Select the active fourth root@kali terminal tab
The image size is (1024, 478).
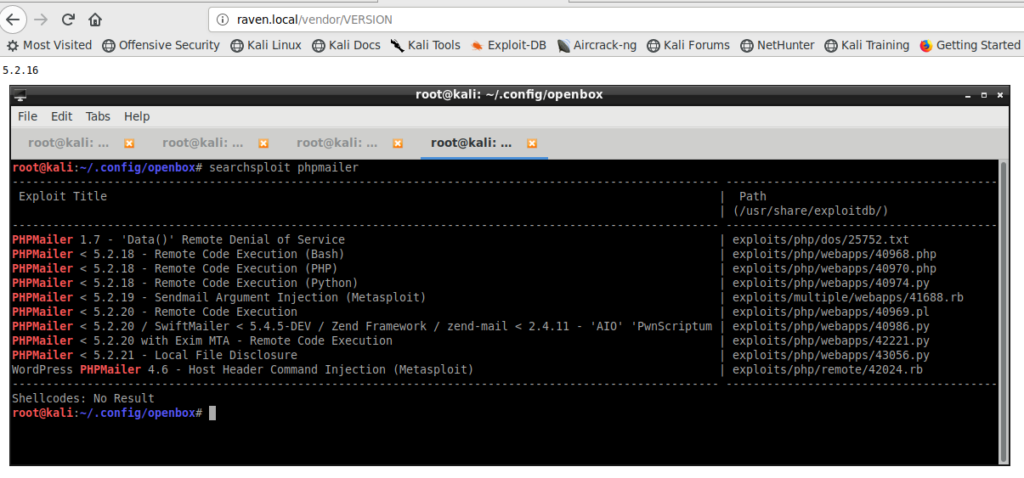click(471, 143)
